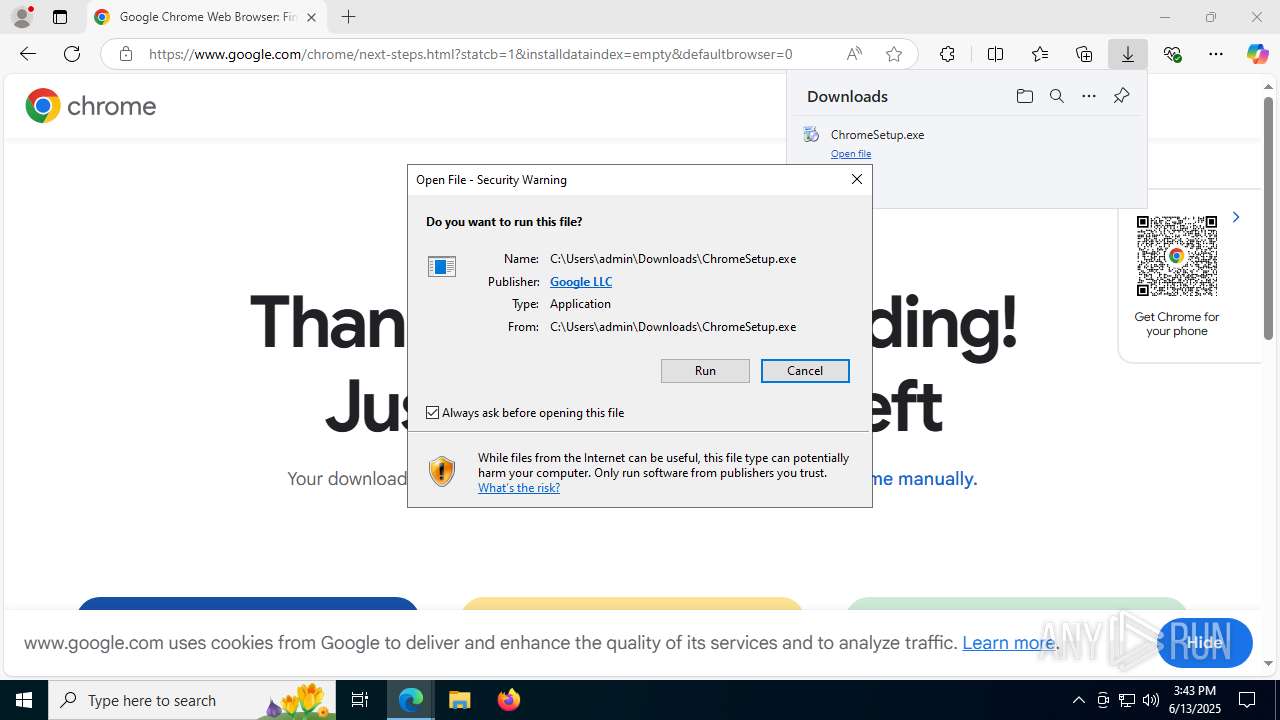
Task: Close the Google Chrome Web Browser tab
Action: coord(311,17)
